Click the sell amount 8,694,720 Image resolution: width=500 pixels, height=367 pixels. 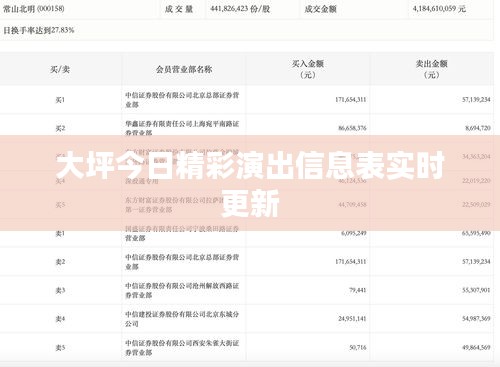click(x=478, y=128)
